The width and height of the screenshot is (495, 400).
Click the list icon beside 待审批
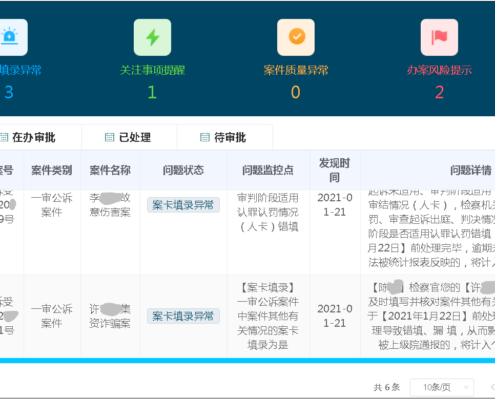click(205, 137)
